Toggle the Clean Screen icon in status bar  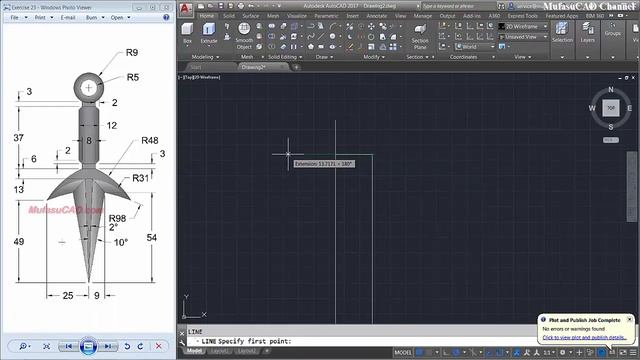coord(623,352)
